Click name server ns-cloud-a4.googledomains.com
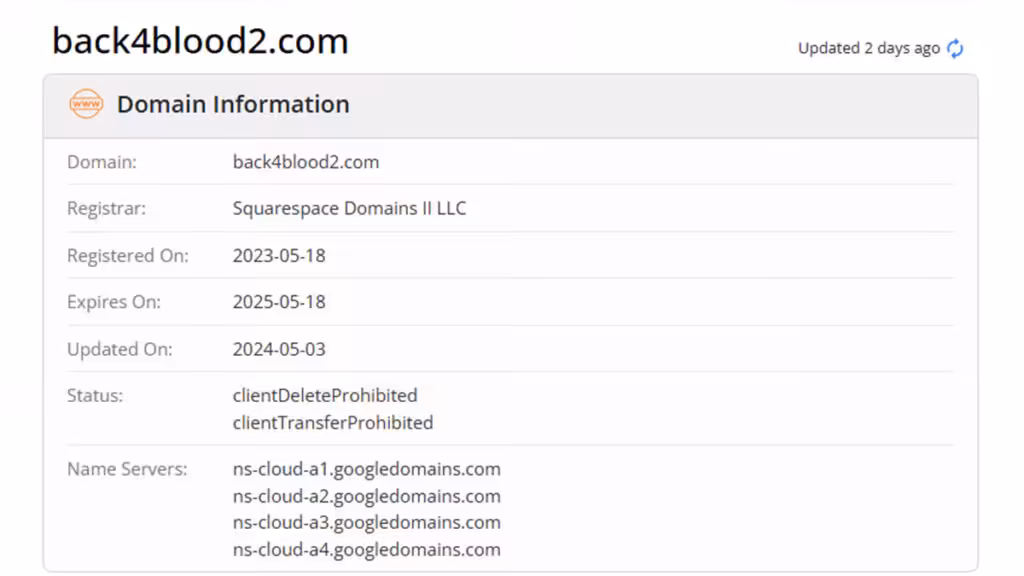 point(366,549)
